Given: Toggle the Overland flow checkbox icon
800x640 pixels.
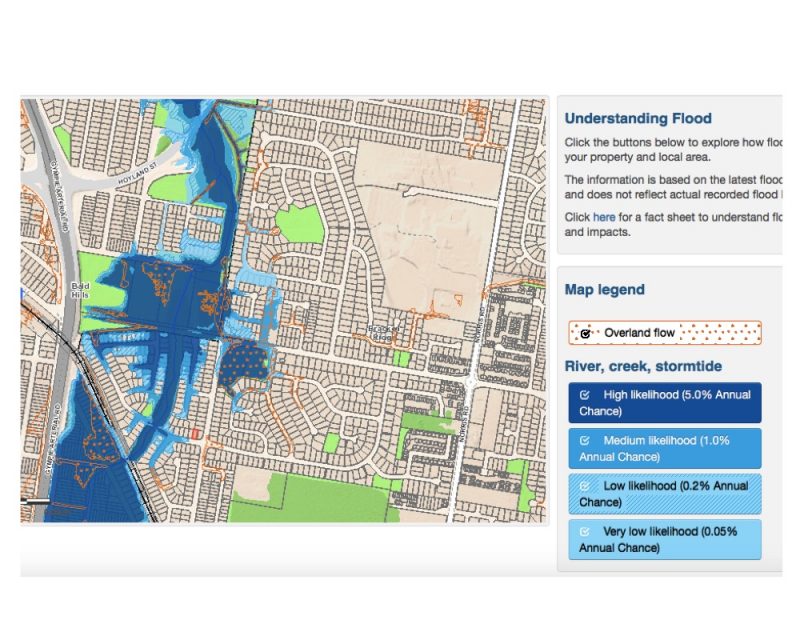Looking at the screenshot, I should pyautogui.click(x=585, y=333).
